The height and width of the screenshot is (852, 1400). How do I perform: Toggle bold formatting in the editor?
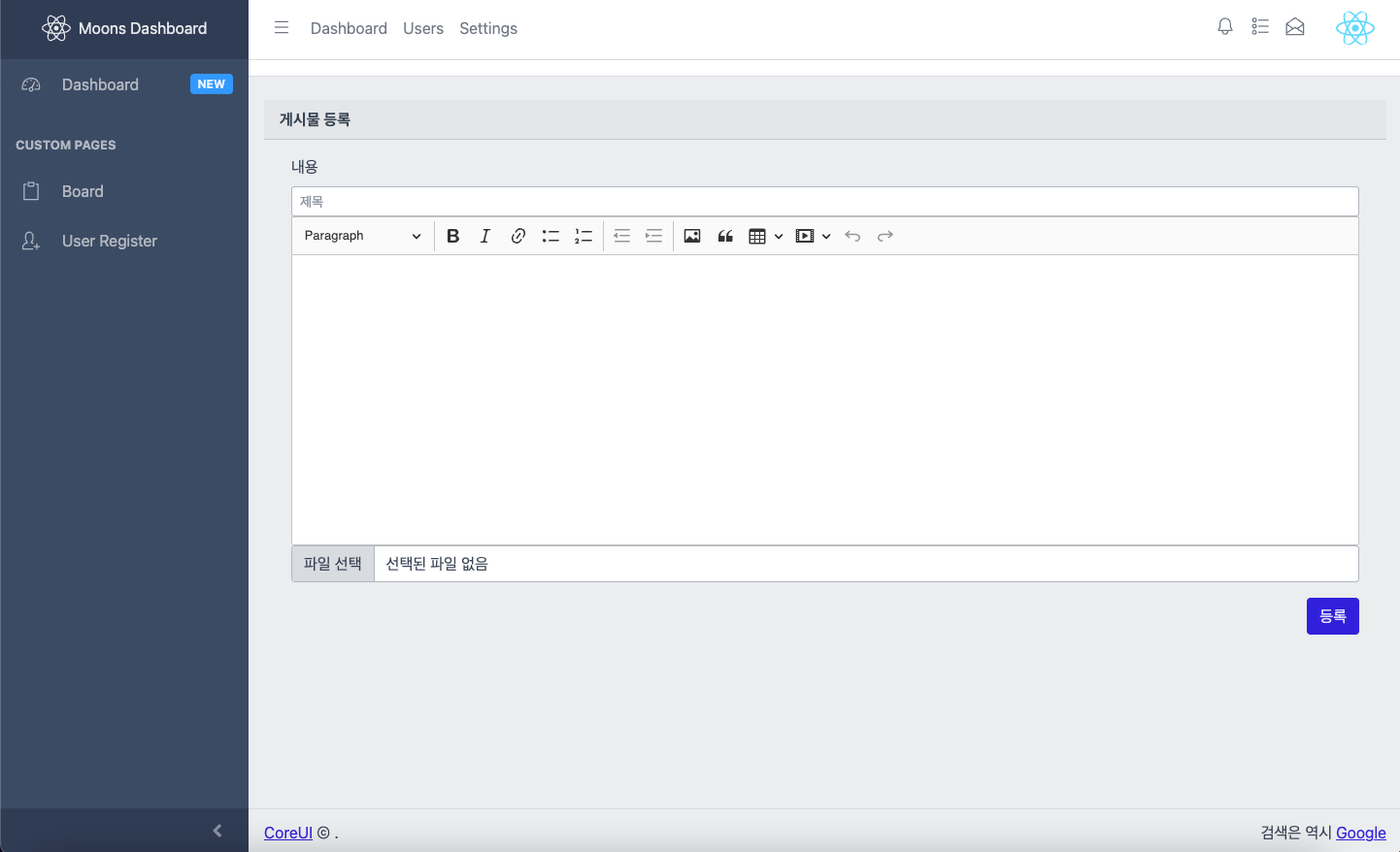tap(452, 236)
